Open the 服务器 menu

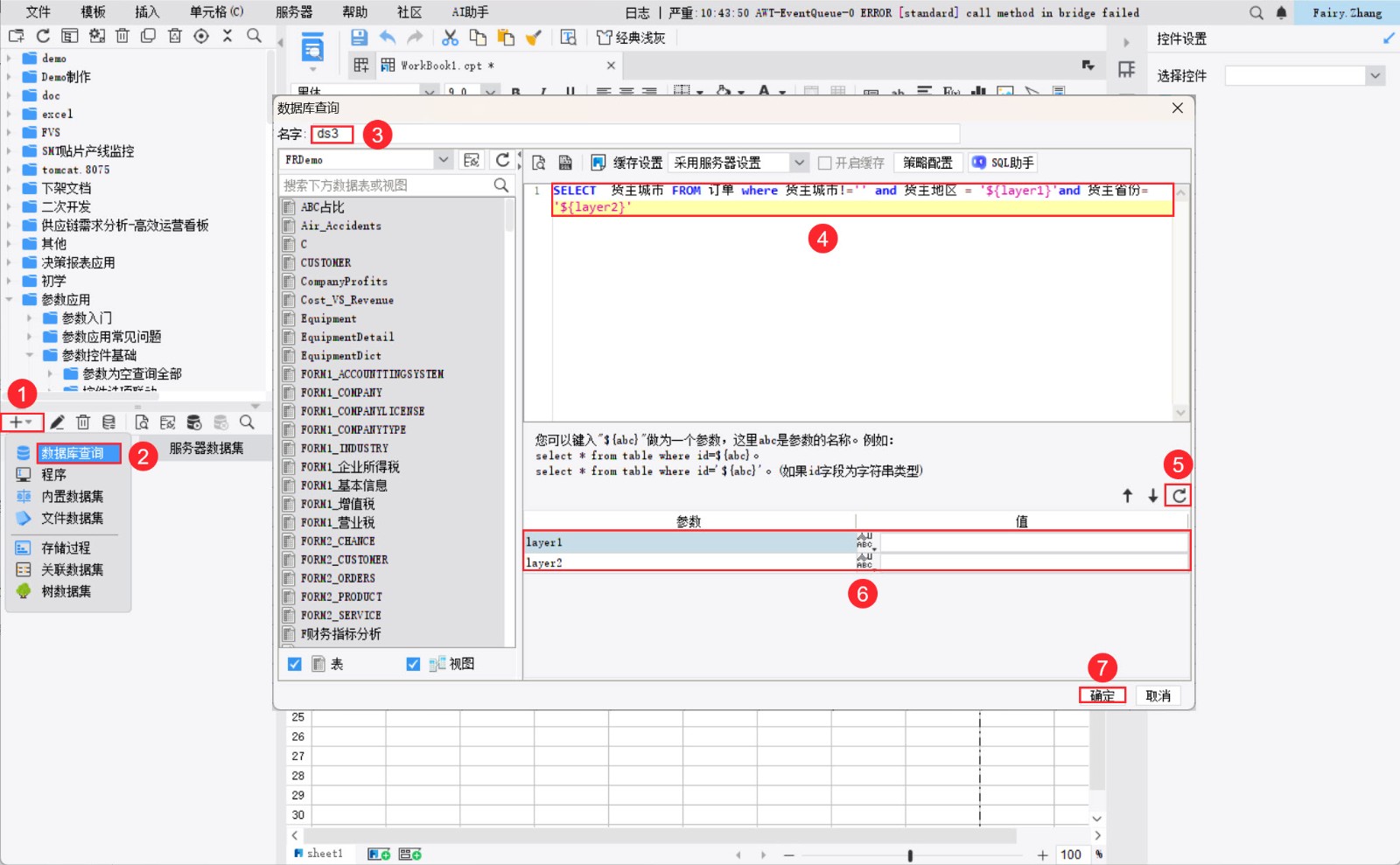coord(294,12)
